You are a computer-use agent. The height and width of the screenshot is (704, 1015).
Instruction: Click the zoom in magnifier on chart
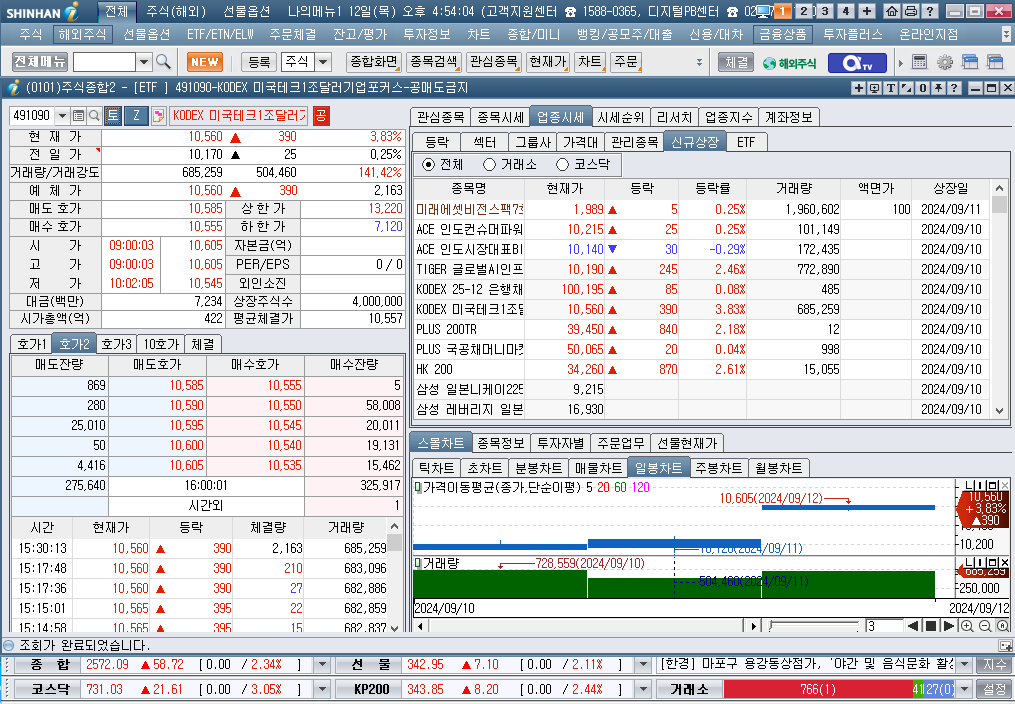967,626
